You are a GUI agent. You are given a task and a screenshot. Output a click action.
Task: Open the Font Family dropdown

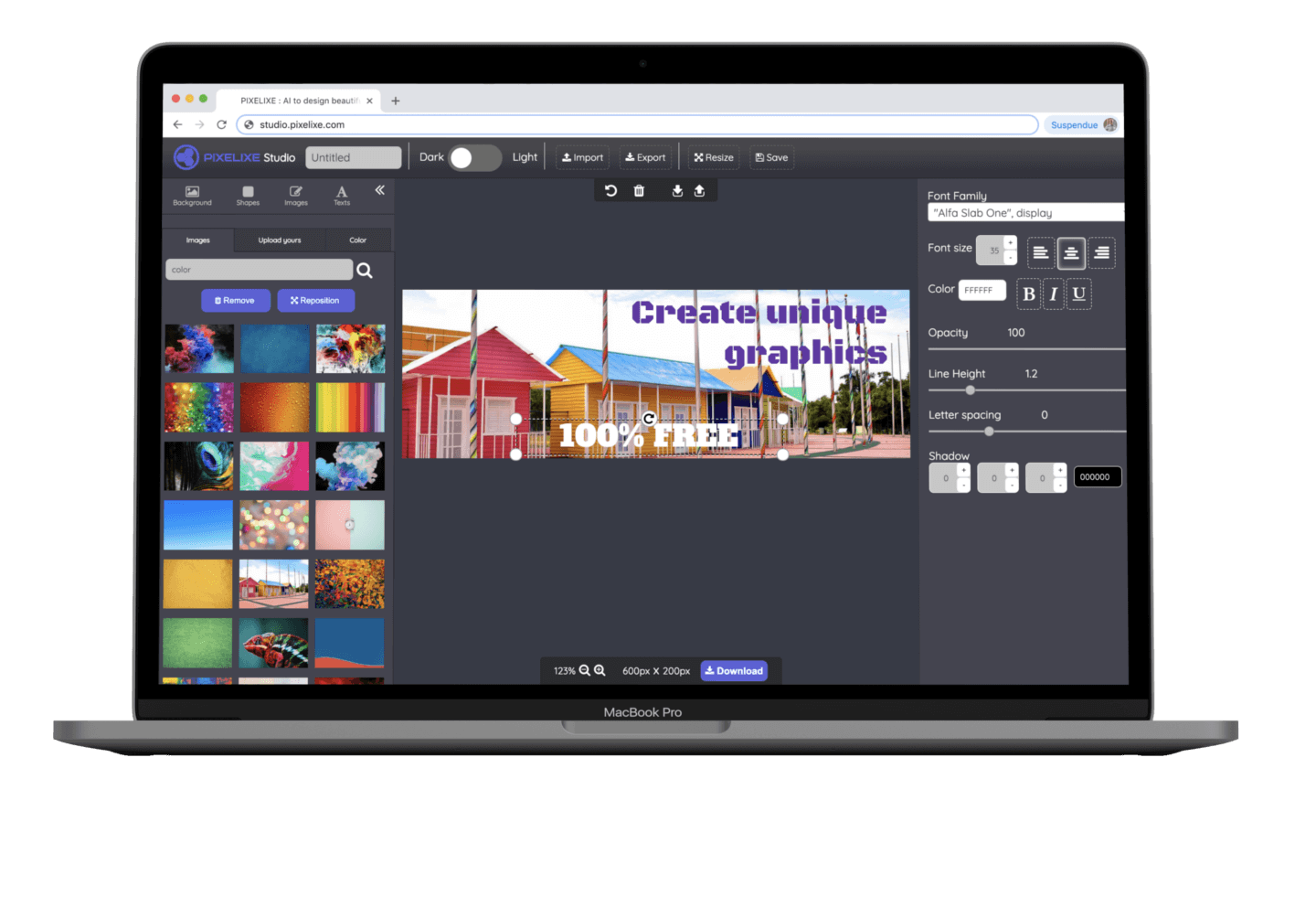pos(1025,212)
